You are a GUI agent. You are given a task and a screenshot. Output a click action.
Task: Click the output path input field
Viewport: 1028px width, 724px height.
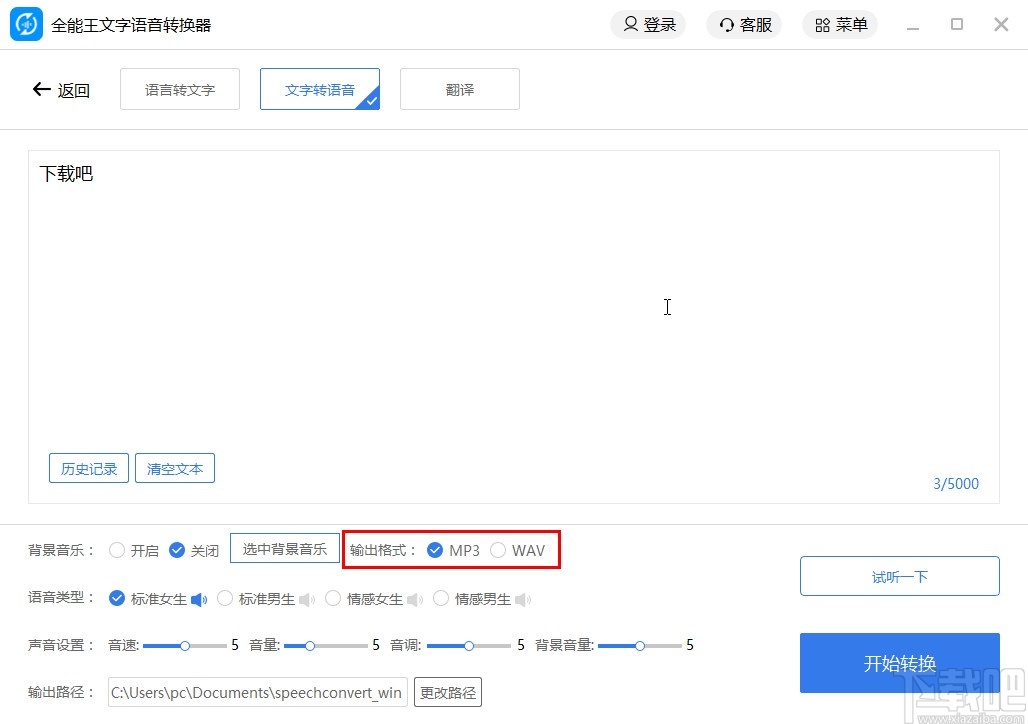[x=255, y=692]
